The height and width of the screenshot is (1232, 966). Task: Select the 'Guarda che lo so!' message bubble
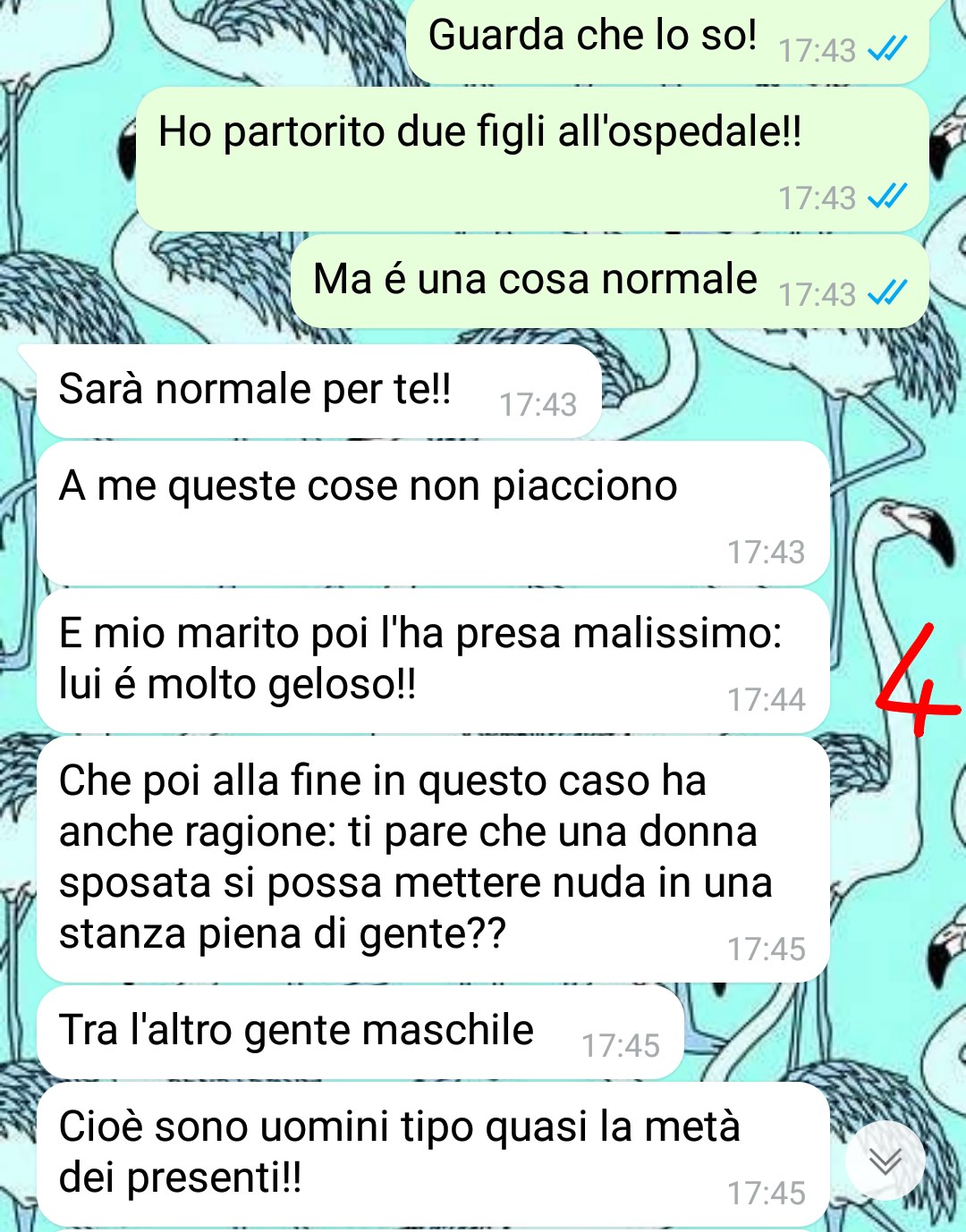[667, 40]
